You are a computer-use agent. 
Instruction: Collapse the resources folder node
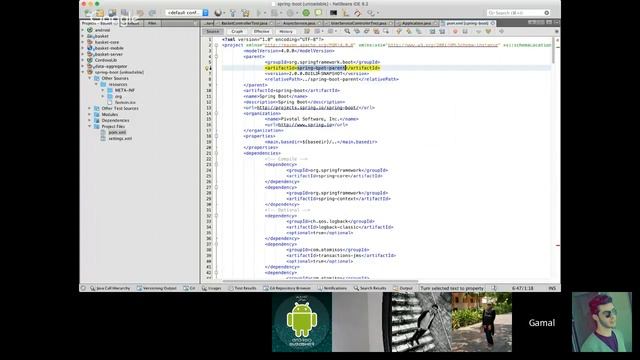pyautogui.click(x=97, y=84)
